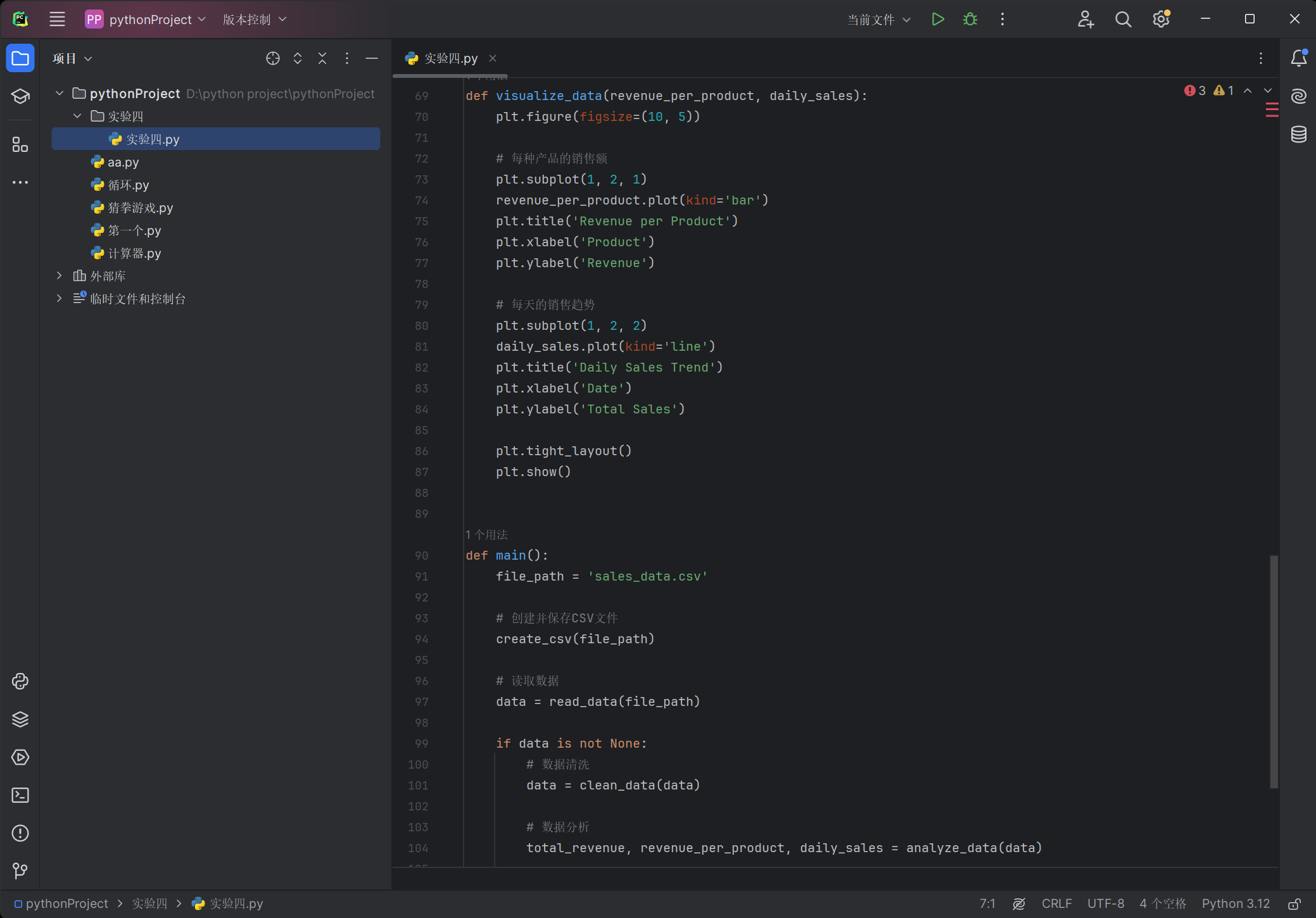Image resolution: width=1316 pixels, height=918 pixels.
Task: Expand 外部库 node
Action: pos(60,276)
